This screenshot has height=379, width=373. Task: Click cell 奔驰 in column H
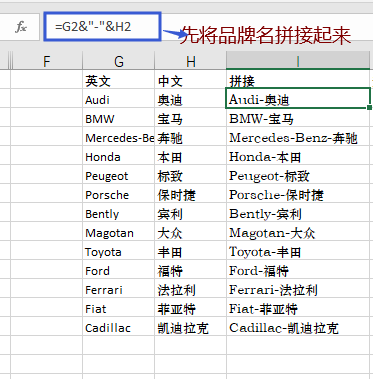[191, 137]
